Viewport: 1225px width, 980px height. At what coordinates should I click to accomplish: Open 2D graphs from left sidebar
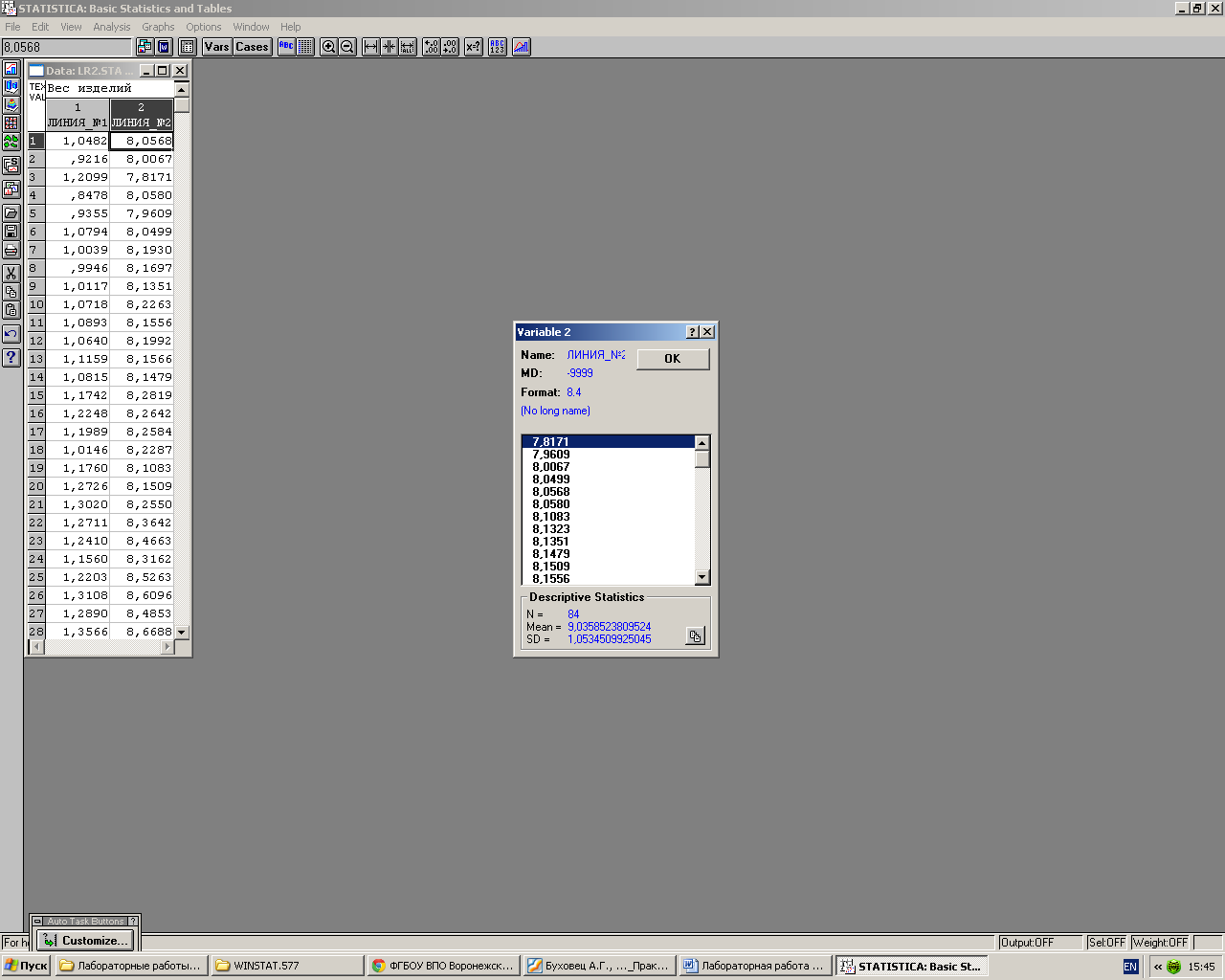pos(11,69)
